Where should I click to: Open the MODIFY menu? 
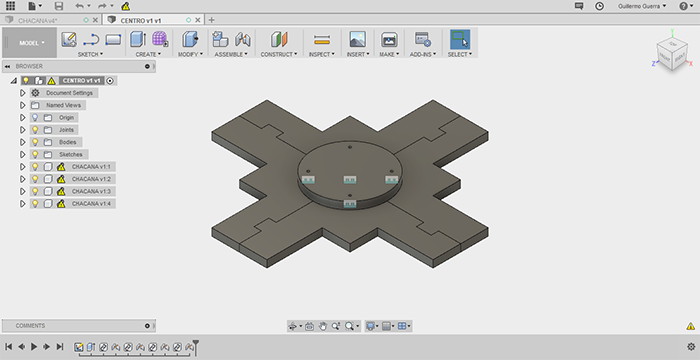[x=190, y=54]
